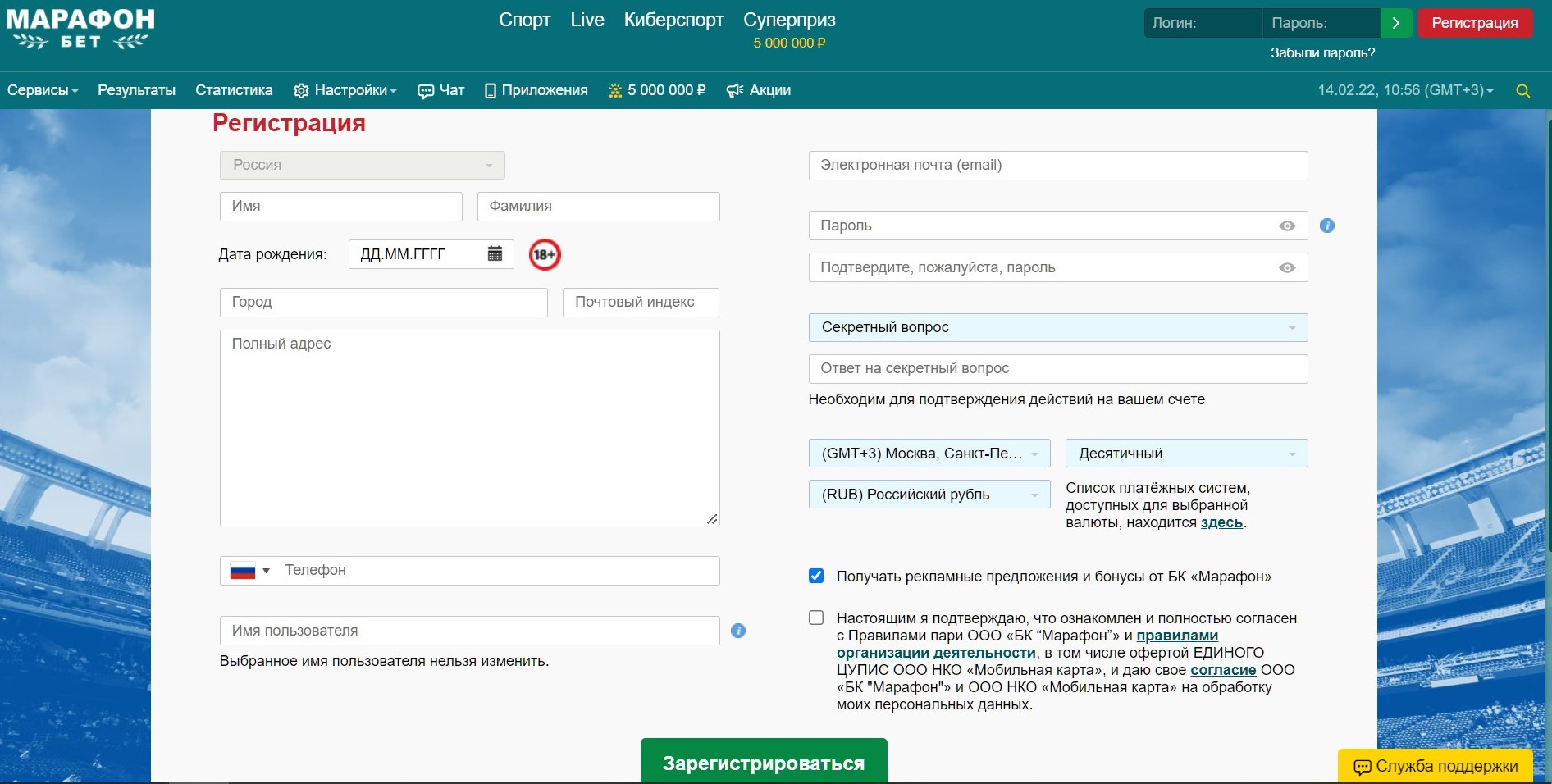Open the Секретный вопрос dropdown
The height and width of the screenshot is (784, 1552).
(1058, 327)
